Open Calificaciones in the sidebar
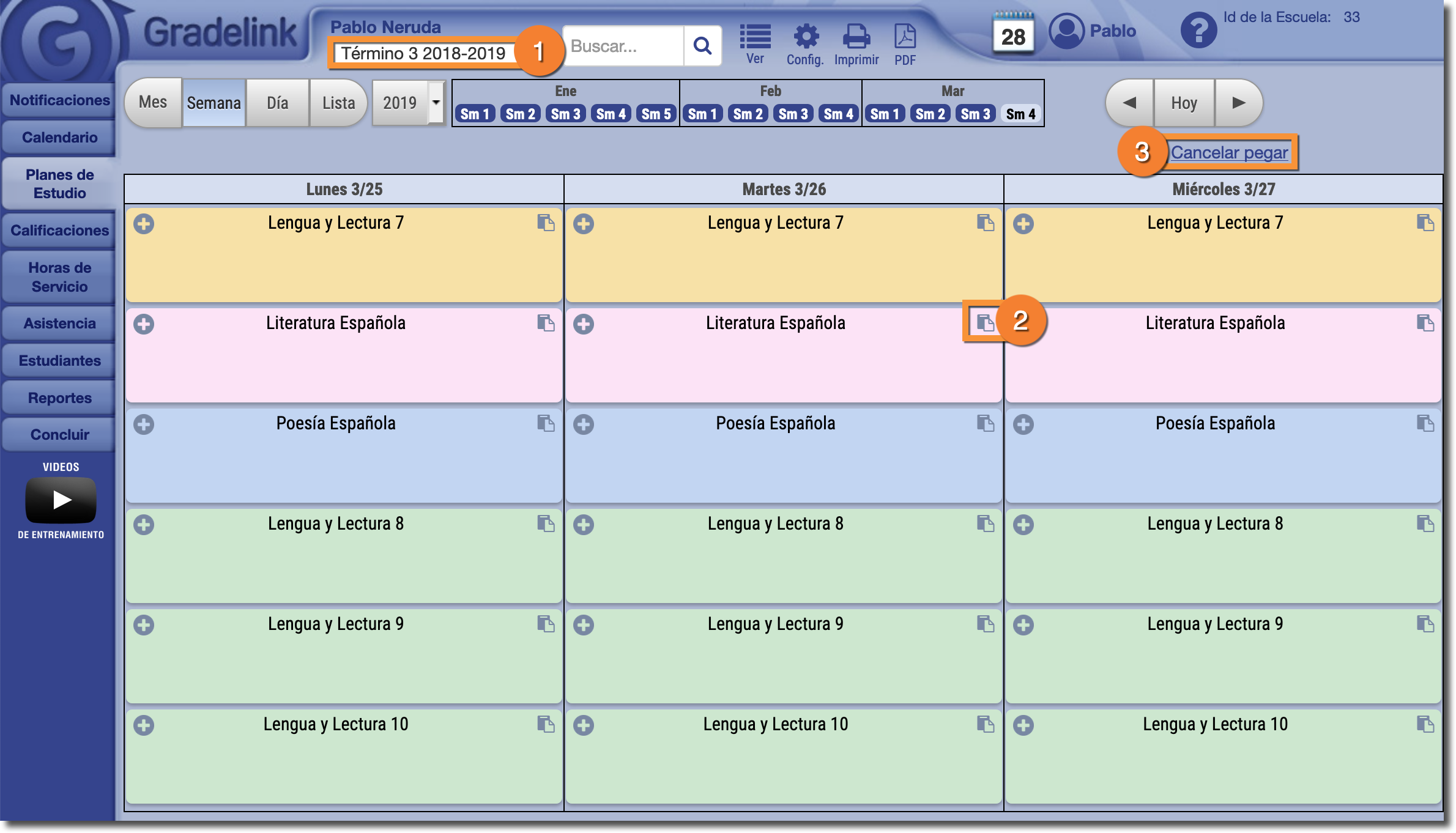 pyautogui.click(x=59, y=231)
